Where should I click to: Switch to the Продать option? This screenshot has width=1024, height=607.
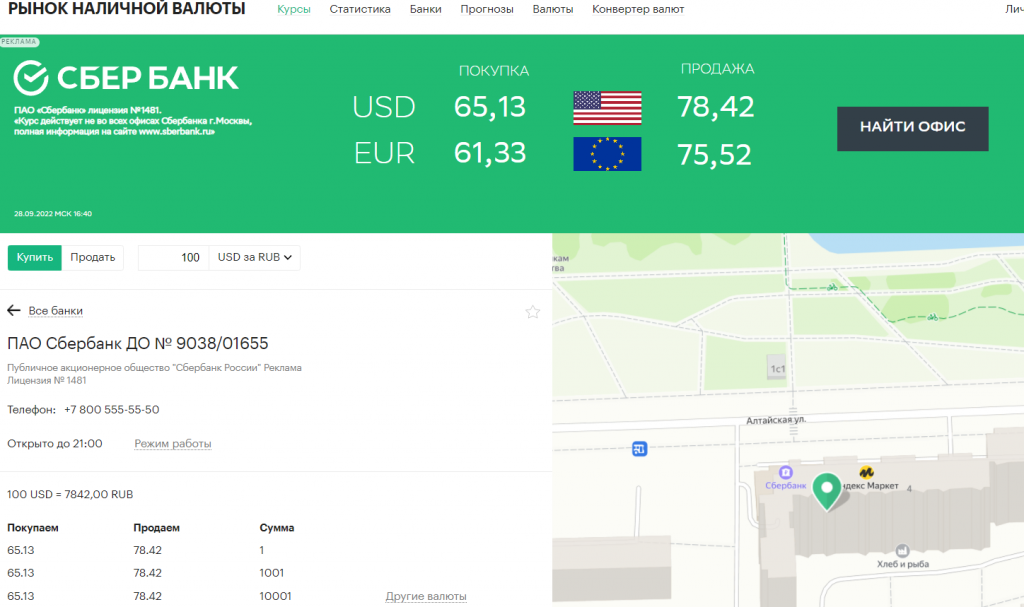[93, 257]
